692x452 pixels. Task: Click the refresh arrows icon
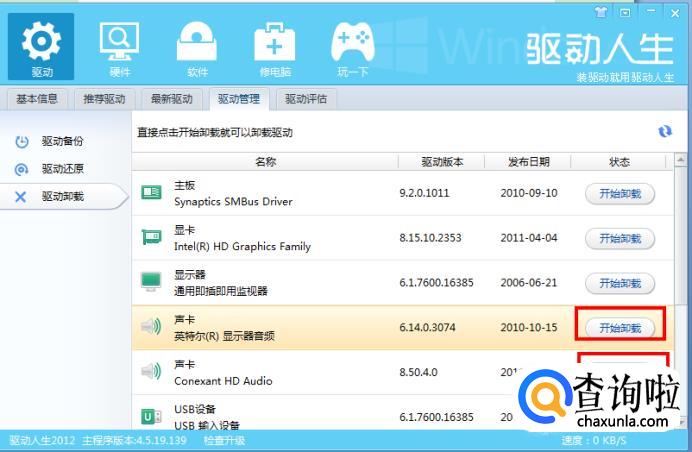[x=665, y=131]
